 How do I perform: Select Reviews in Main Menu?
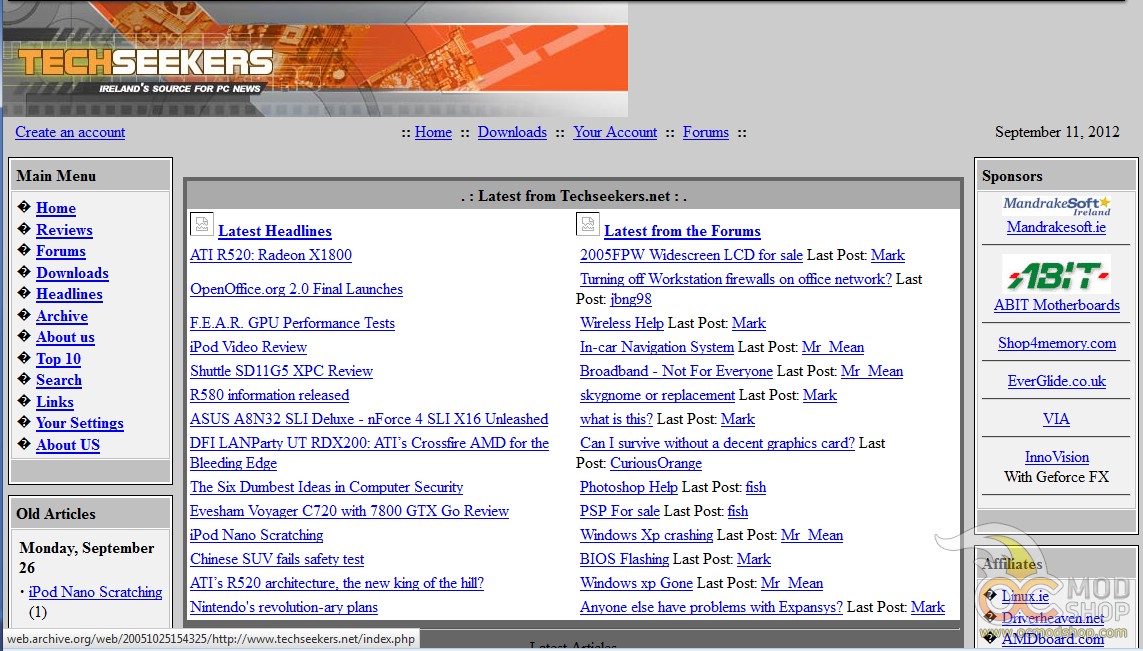pos(64,230)
